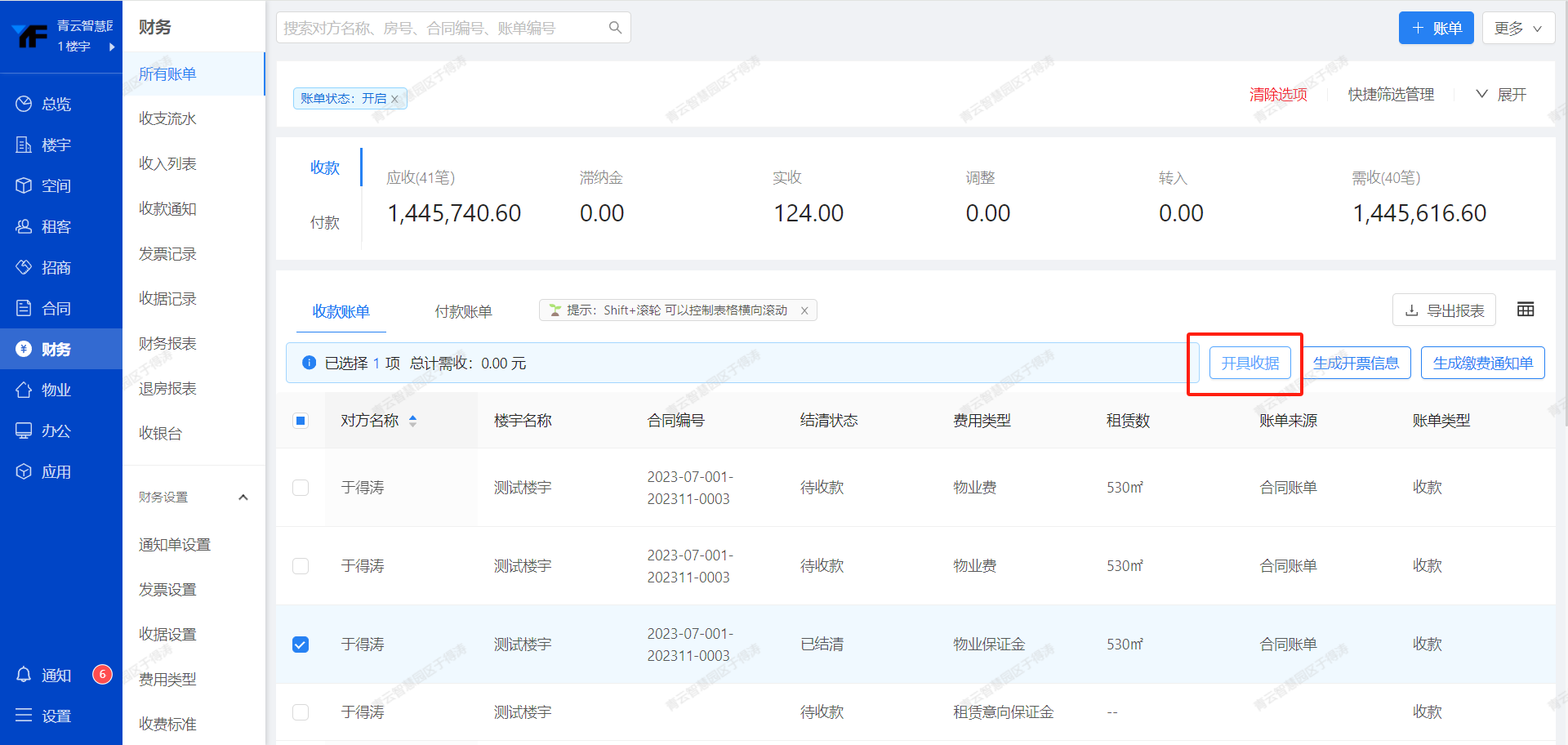This screenshot has height=745, width=1568.
Task: Remove the 账单状态: 开启 filter tag
Action: [395, 99]
